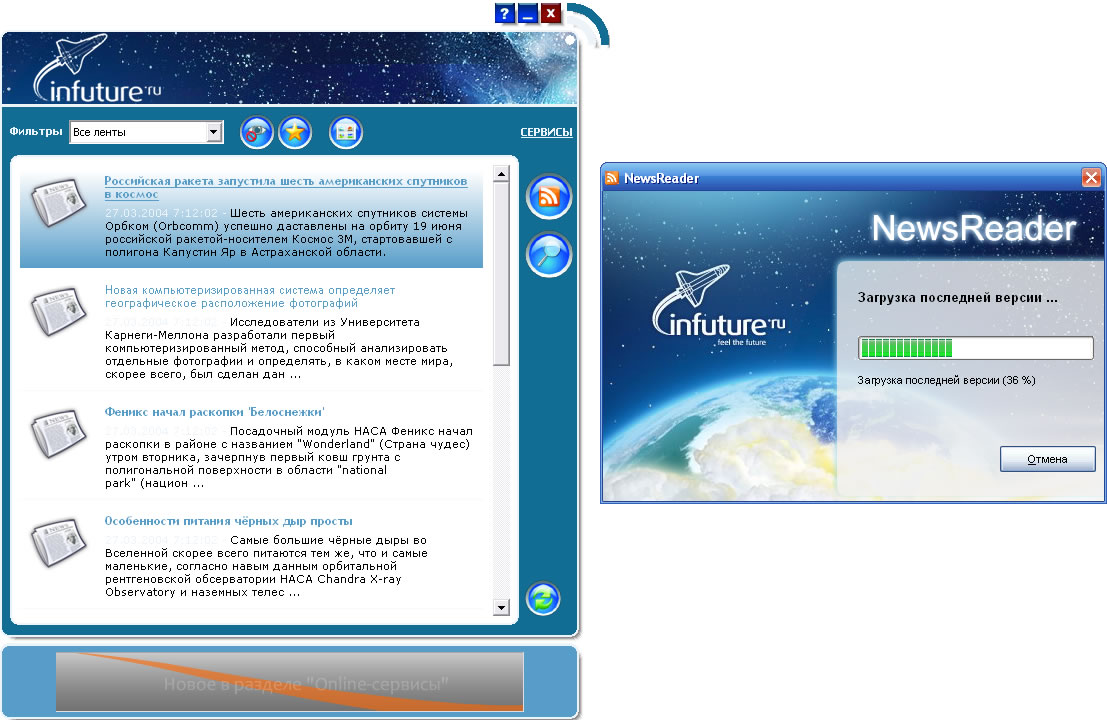The width and height of the screenshot is (1107, 720).
Task: Click the infuture.ru logo in header
Action: click(98, 70)
